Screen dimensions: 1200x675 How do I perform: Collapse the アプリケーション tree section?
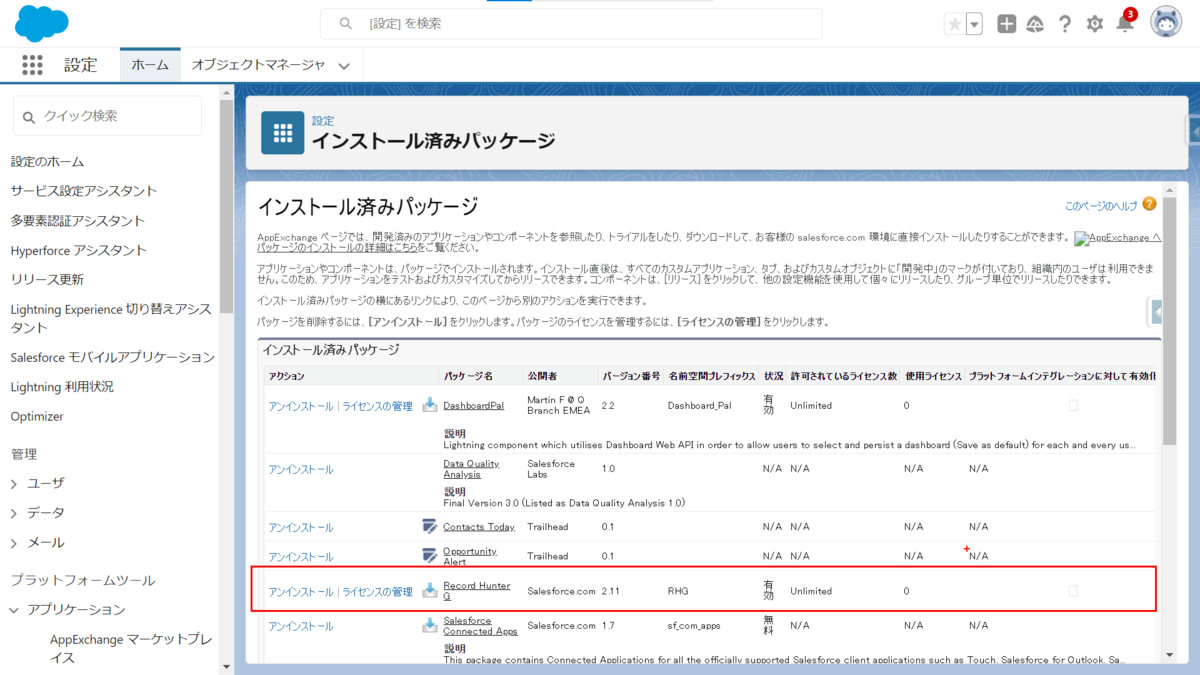(x=14, y=610)
